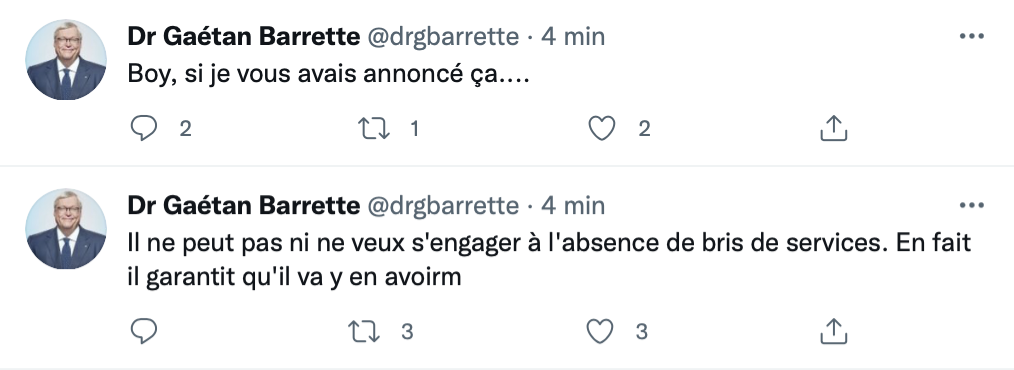Reply to the "bris de services" tweet
Viewport: 1014px width, 370px height.
click(144, 332)
